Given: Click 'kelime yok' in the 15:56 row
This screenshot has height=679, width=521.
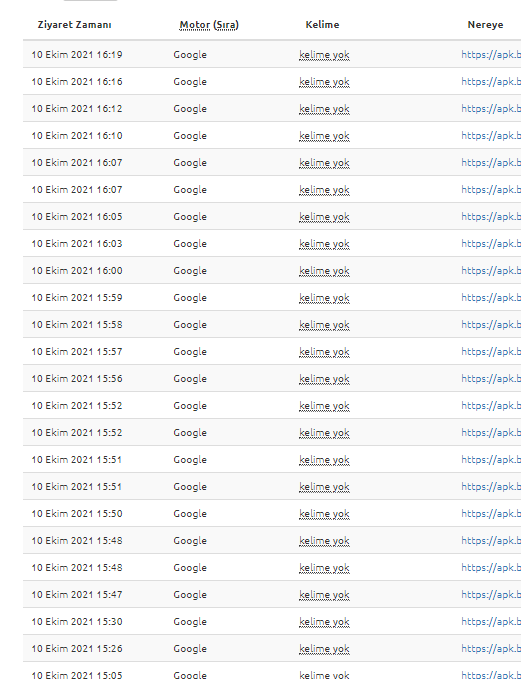Looking at the screenshot, I should (324, 378).
